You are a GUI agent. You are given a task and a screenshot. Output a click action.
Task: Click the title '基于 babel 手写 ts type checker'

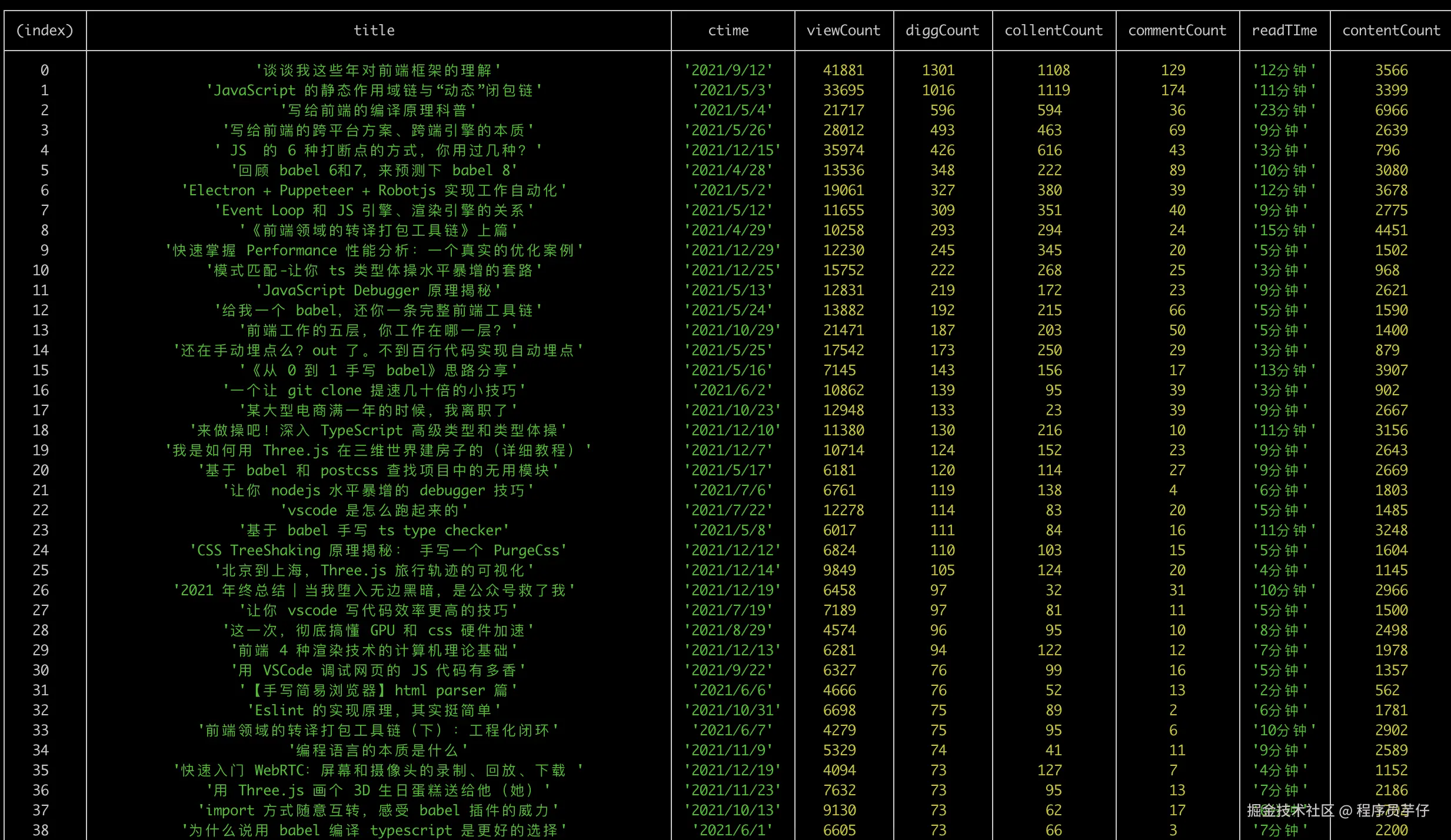374,531
